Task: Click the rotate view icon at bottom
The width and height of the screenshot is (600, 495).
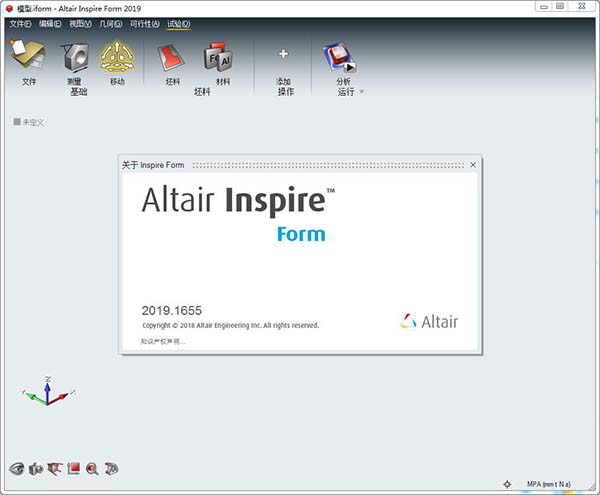Action: click(x=111, y=469)
